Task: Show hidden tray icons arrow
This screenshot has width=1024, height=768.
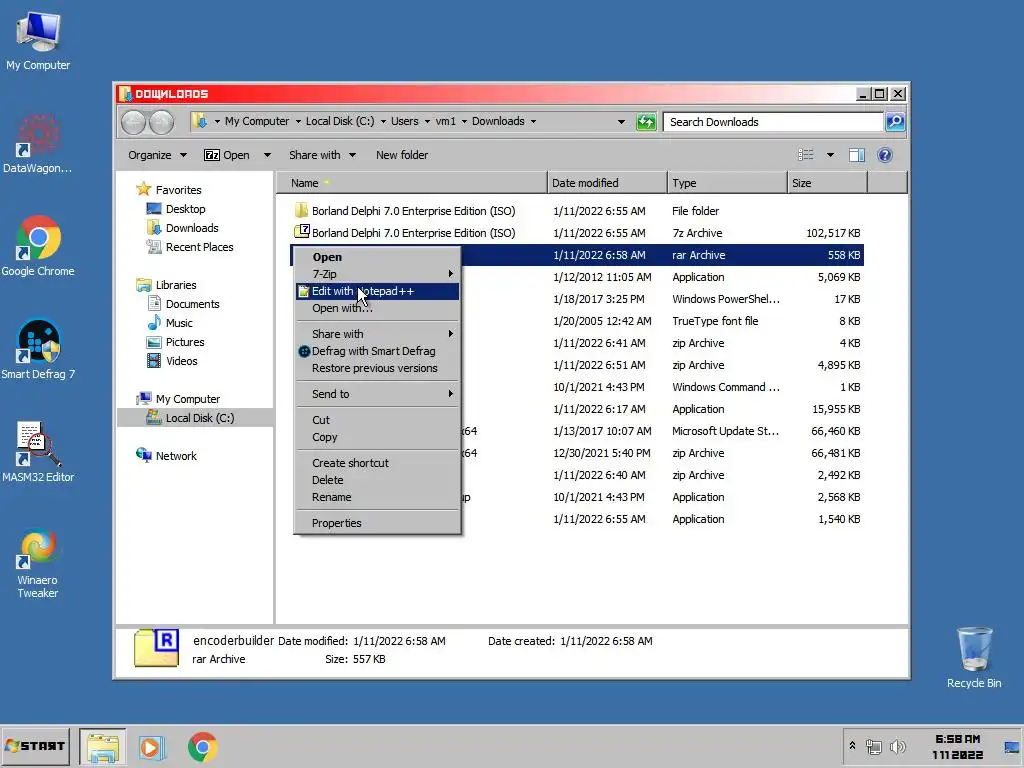Action: (x=852, y=745)
